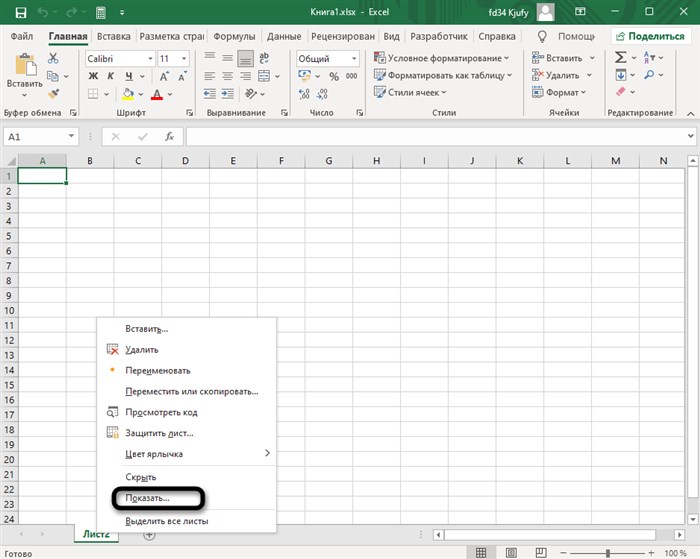
Task: Decrease decimal places in Number group
Action: (322, 94)
